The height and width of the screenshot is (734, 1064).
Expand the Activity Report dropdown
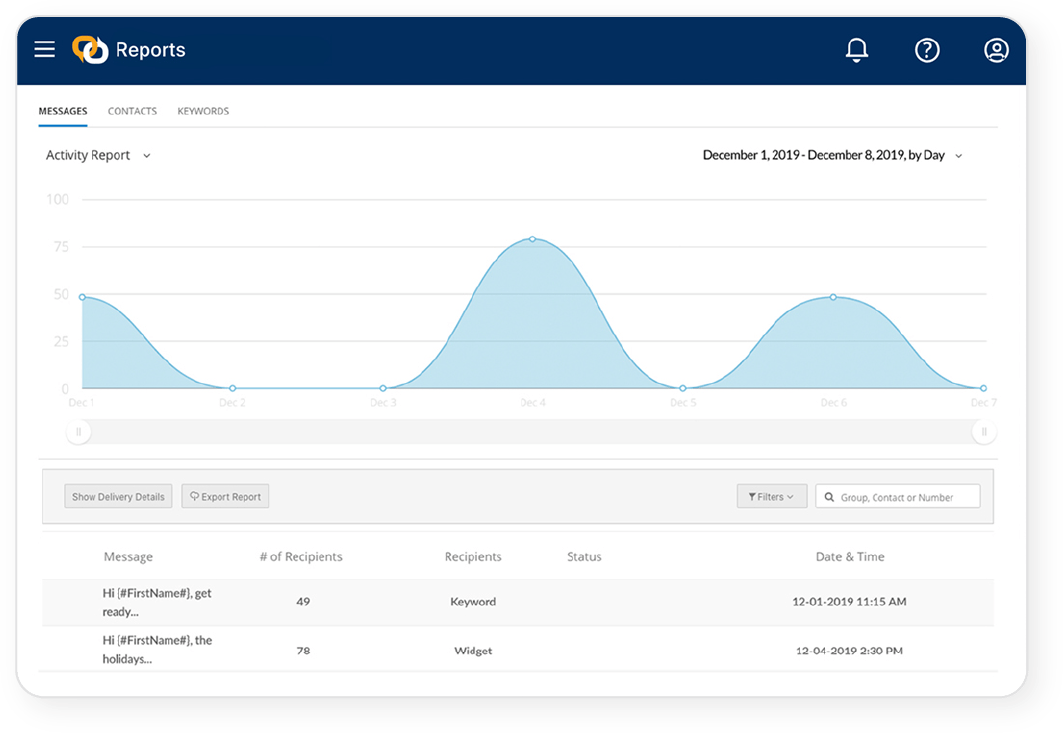98,155
